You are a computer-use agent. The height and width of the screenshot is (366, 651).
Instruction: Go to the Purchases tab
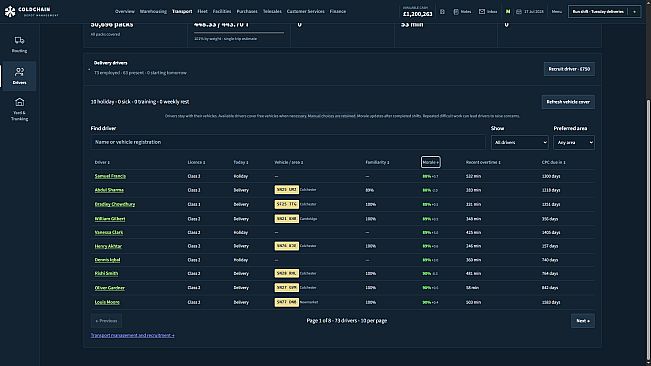pyautogui.click(x=247, y=12)
